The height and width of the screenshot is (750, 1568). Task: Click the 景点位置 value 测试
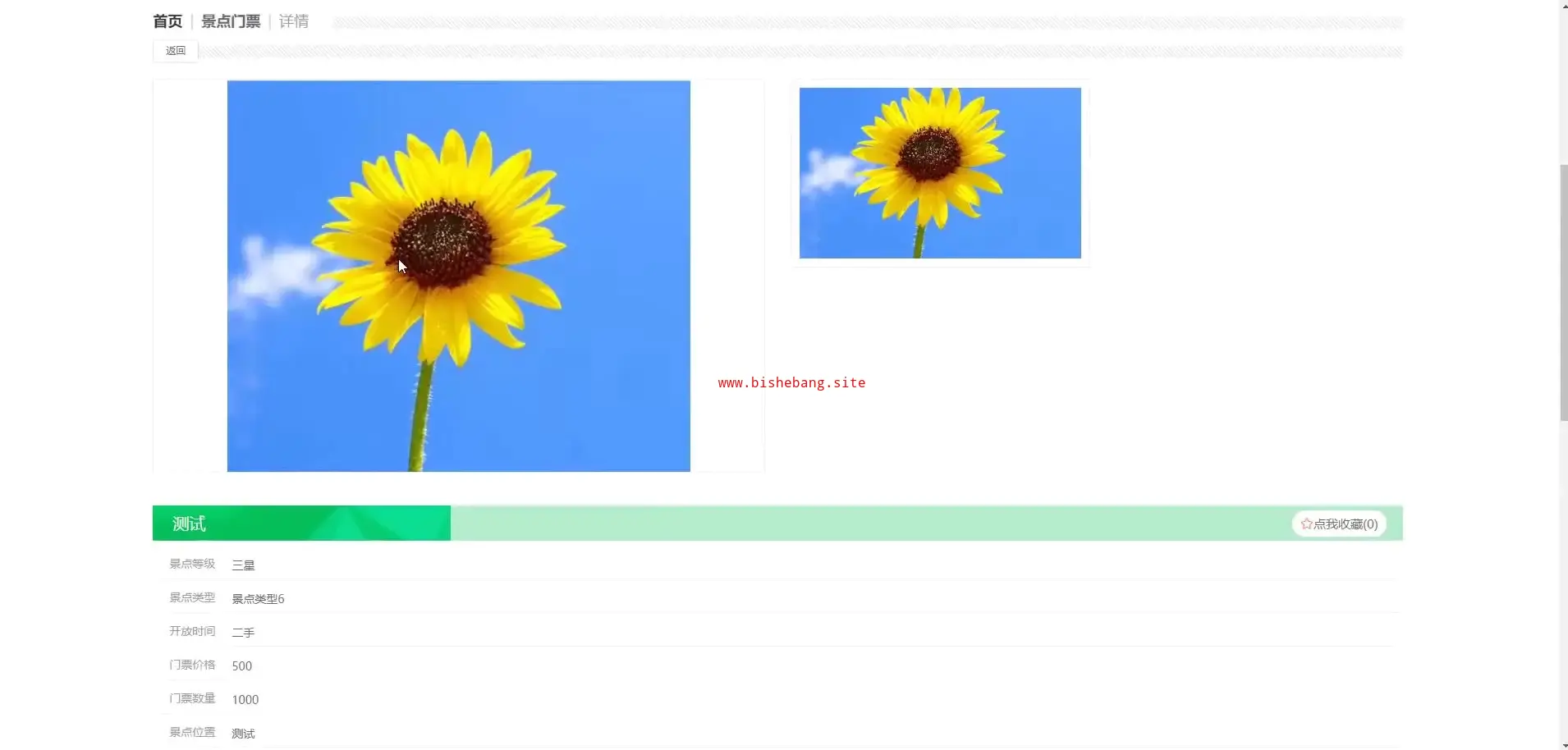pos(243,734)
